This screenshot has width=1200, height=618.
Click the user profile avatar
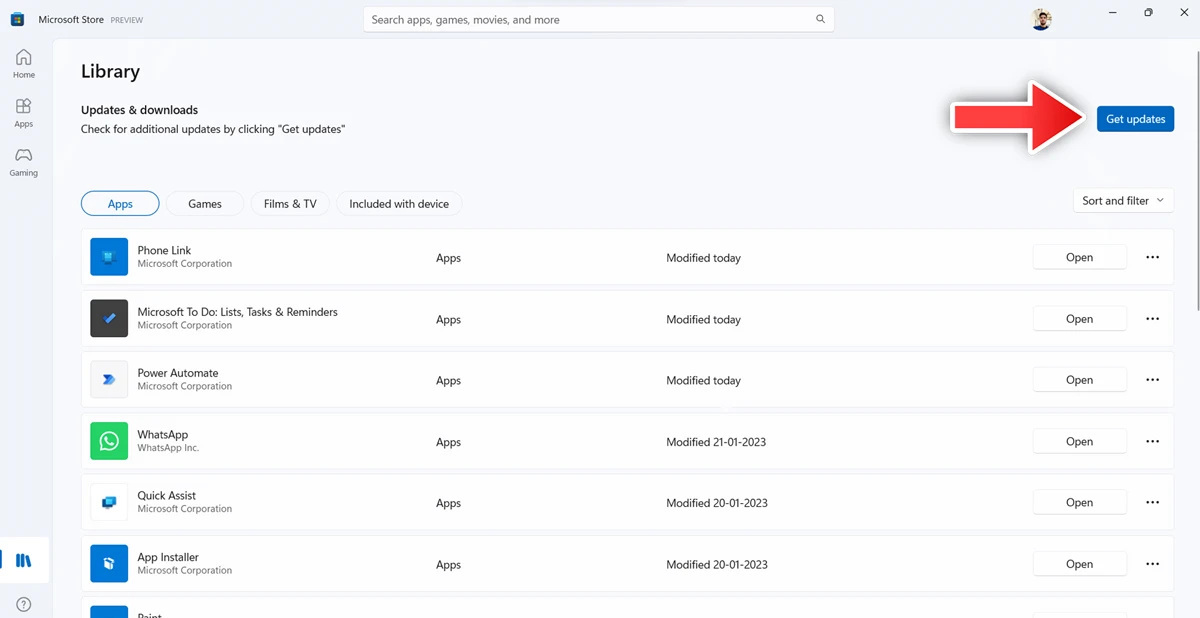point(1041,19)
